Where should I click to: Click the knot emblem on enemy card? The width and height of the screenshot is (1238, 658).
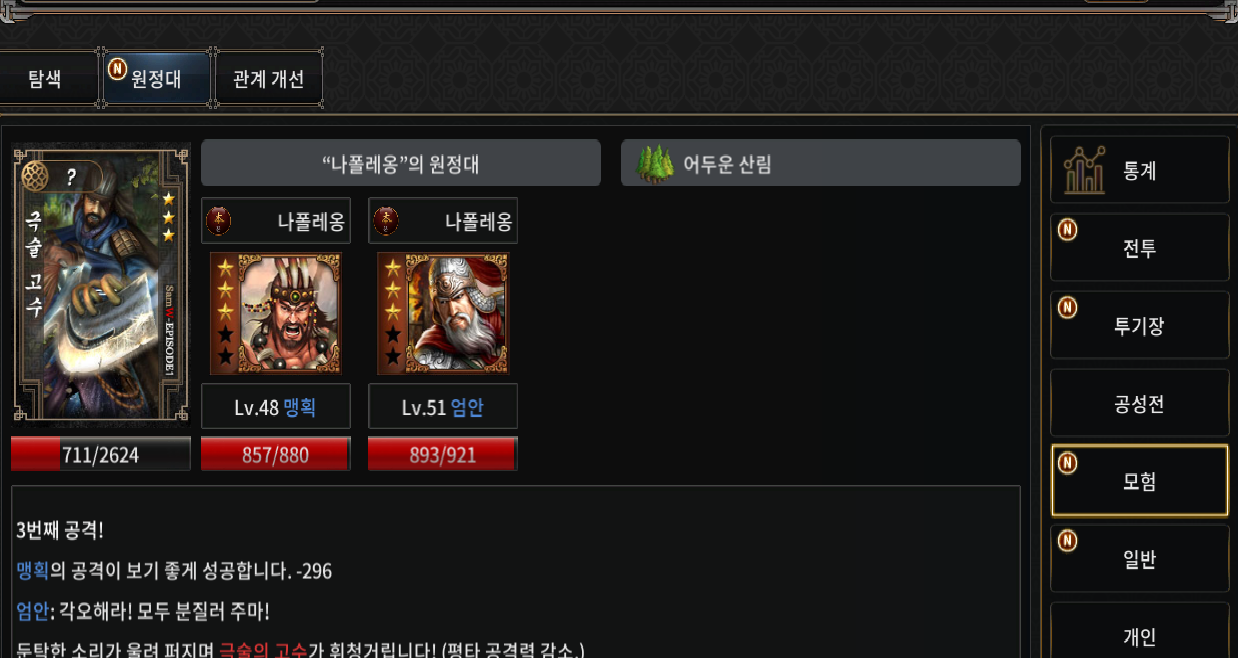click(x=36, y=175)
